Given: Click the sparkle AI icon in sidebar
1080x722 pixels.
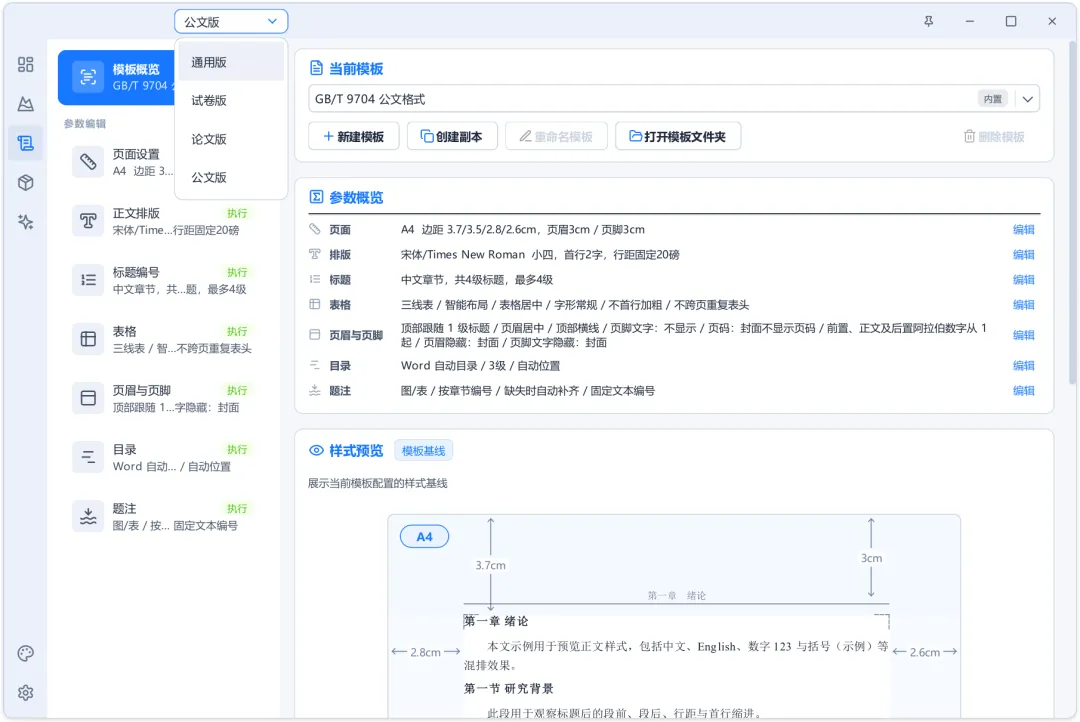Looking at the screenshot, I should tap(25, 222).
